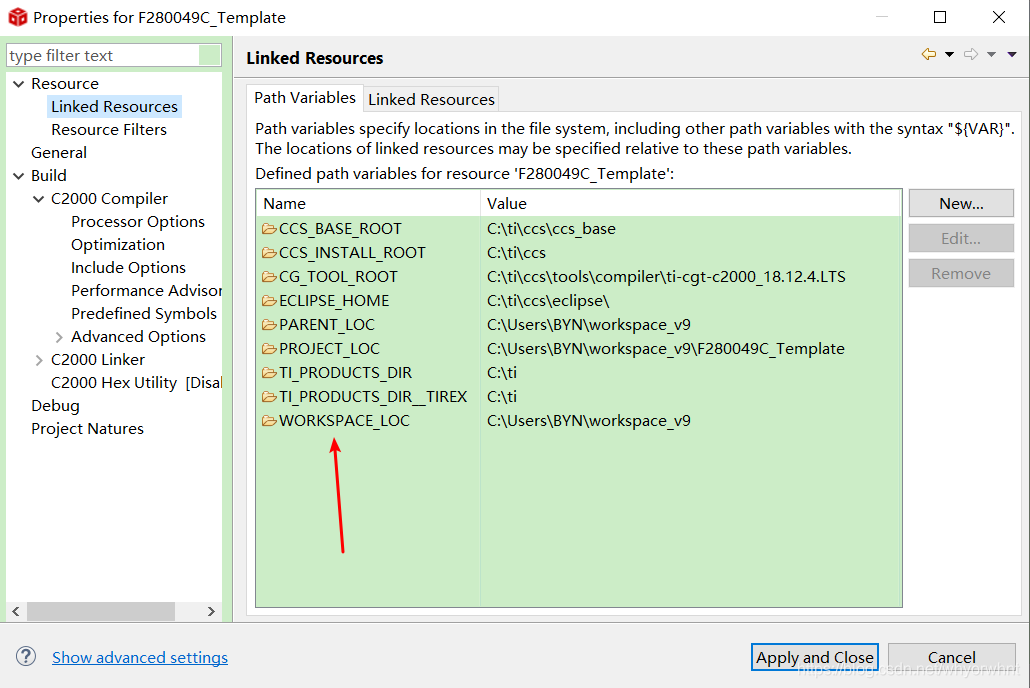Click Apply and Close

pyautogui.click(x=815, y=657)
